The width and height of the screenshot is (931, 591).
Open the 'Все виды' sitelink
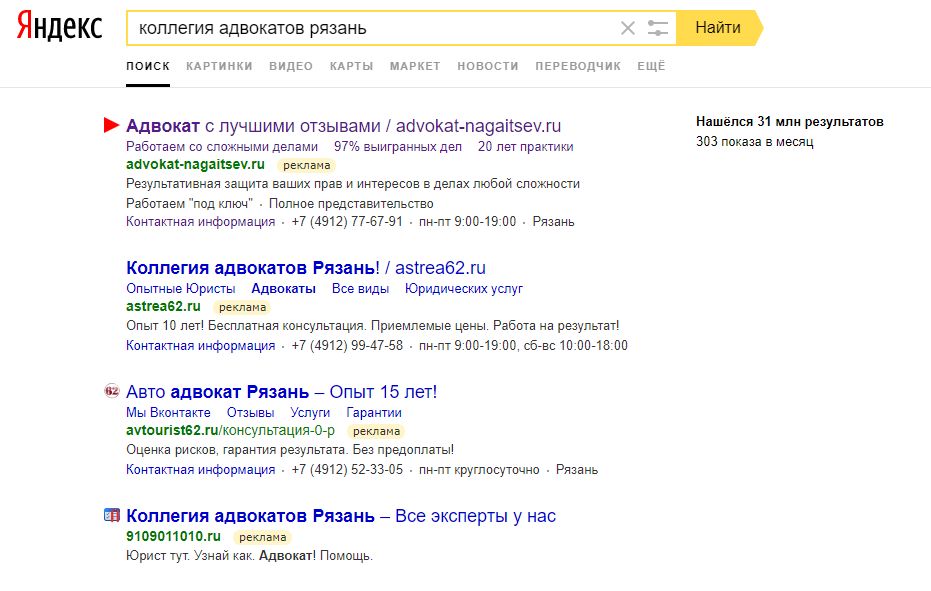click(x=360, y=289)
